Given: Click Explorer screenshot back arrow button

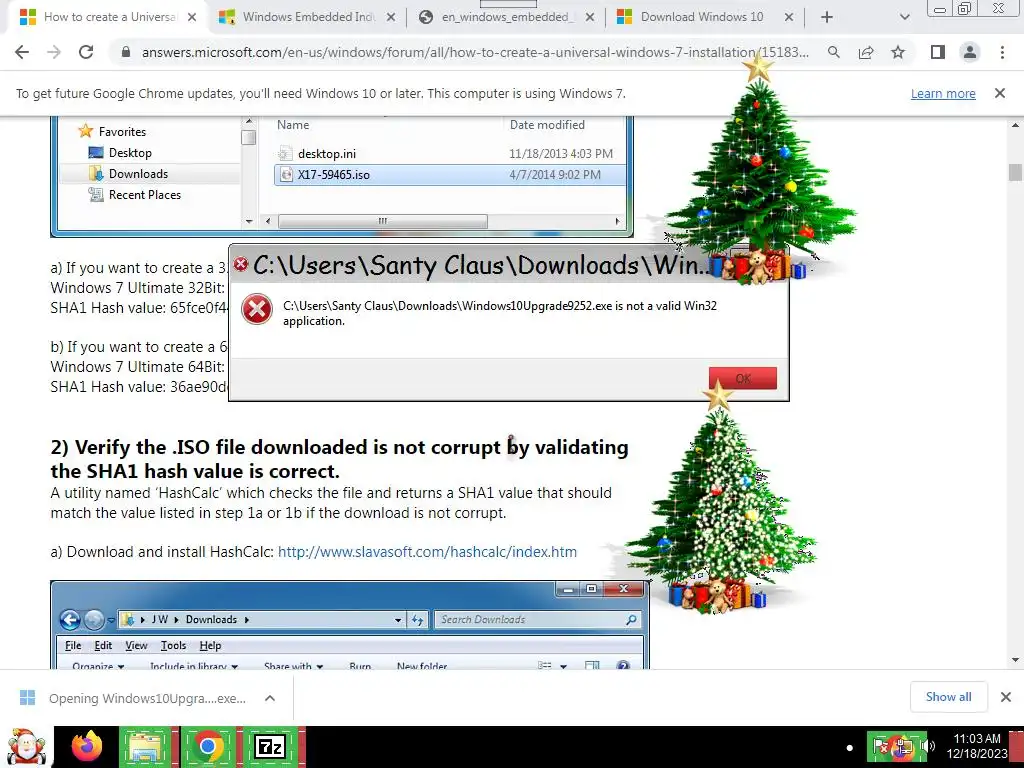Looking at the screenshot, I should [x=70, y=620].
